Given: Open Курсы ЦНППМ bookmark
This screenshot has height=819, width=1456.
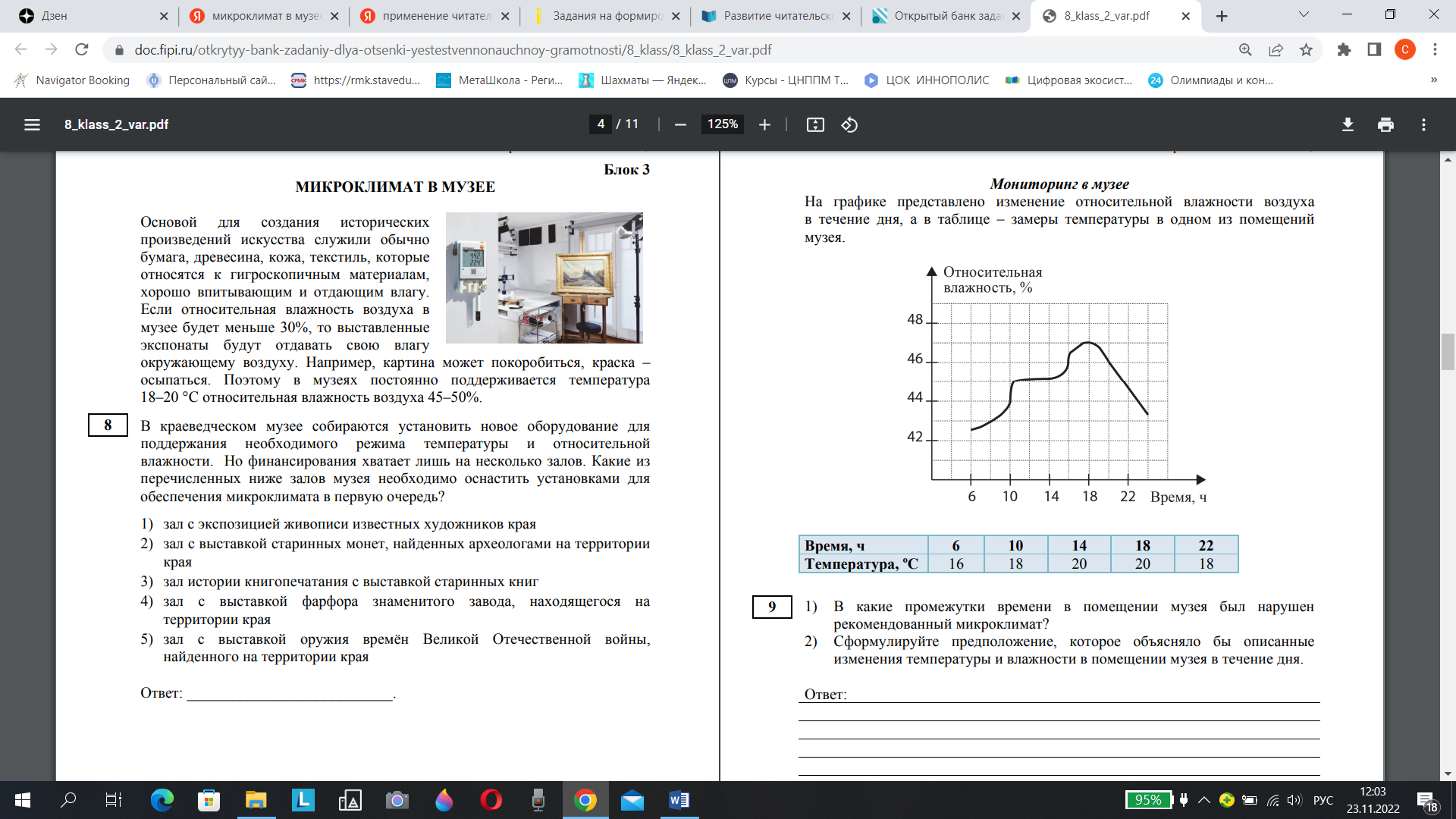Looking at the screenshot, I should [786, 80].
